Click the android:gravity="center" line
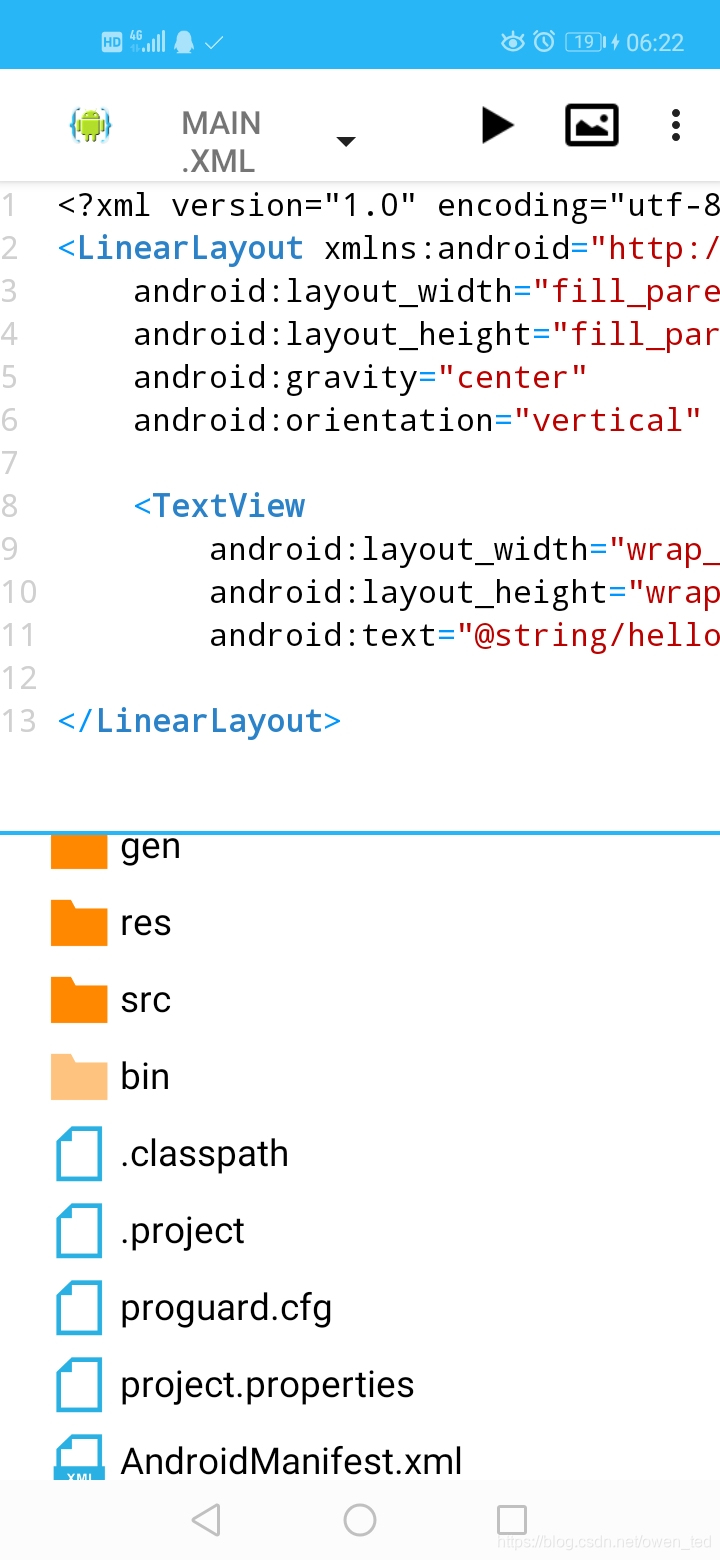720x1560 pixels. pos(360,377)
